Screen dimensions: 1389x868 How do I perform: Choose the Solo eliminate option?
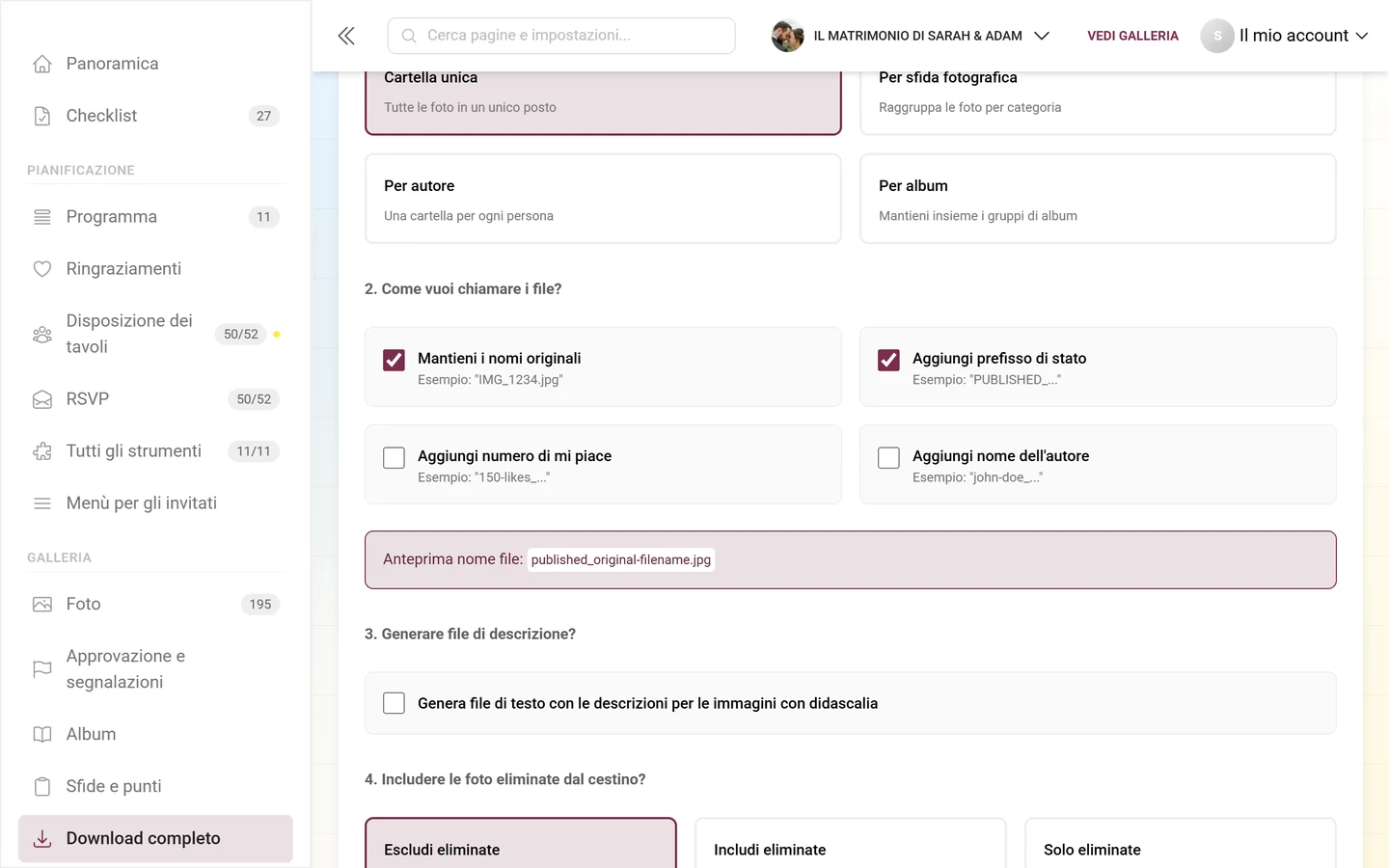[x=1181, y=843]
